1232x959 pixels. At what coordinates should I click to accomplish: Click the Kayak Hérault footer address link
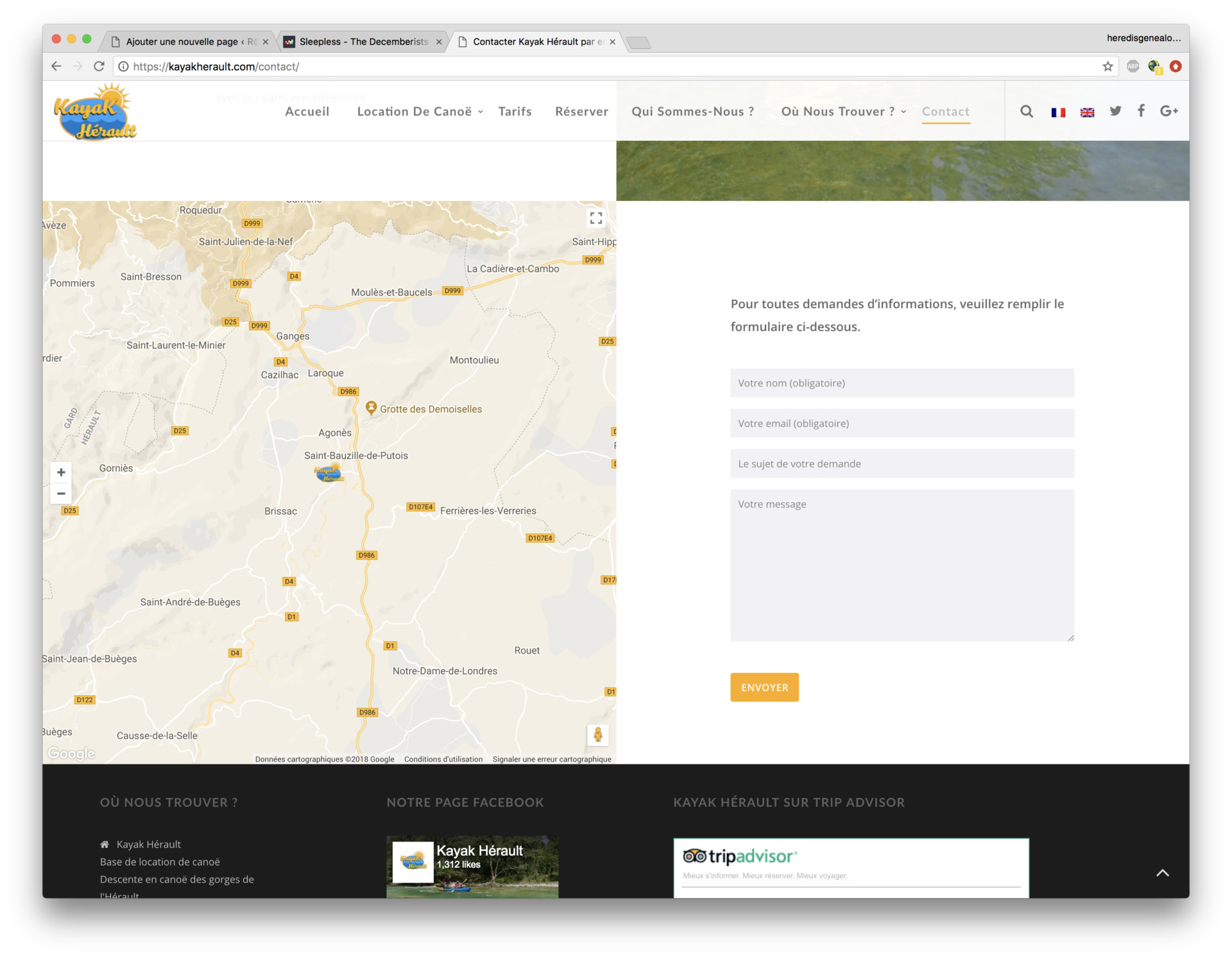149,845
